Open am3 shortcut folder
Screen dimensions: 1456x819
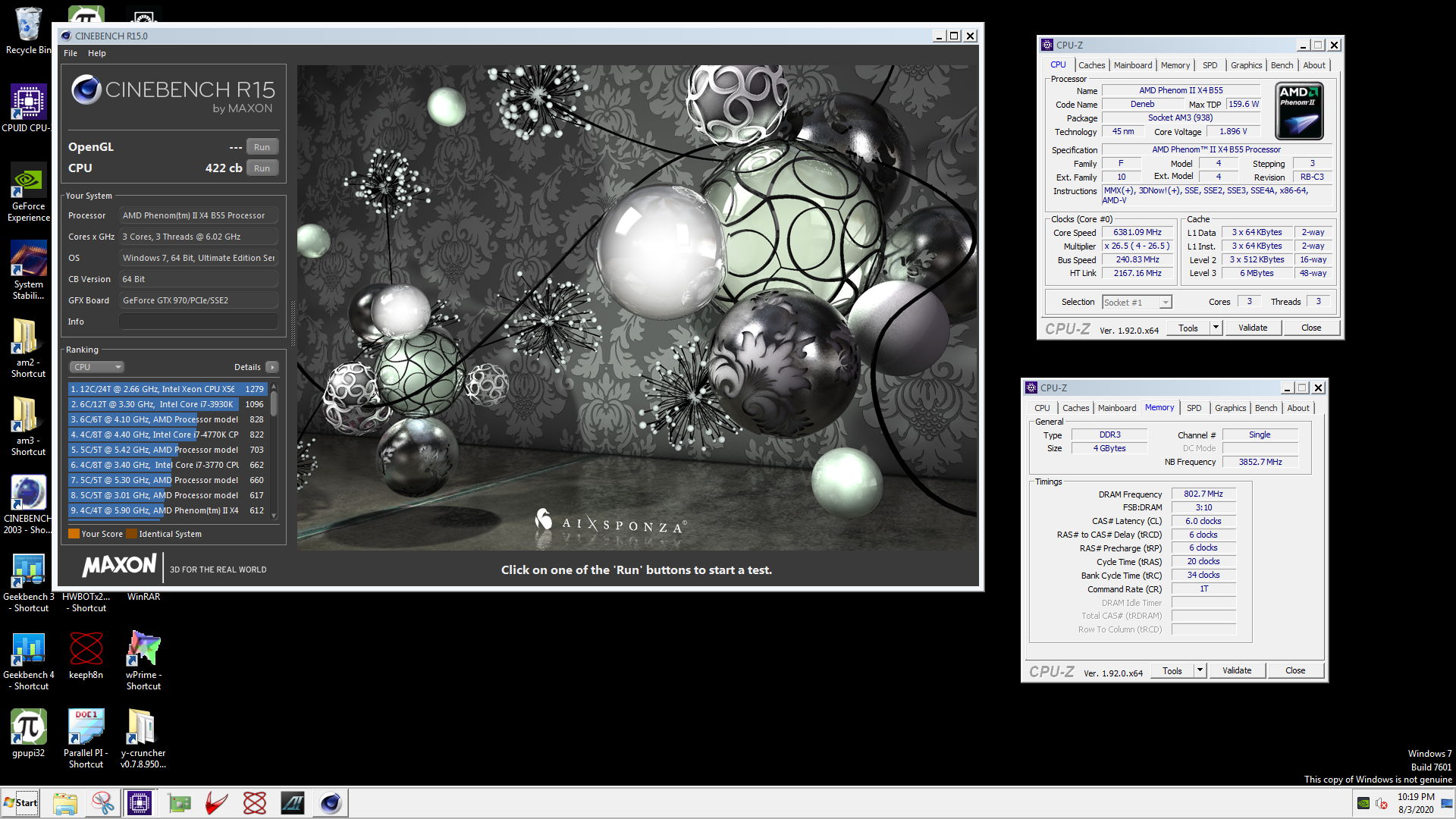(28, 427)
